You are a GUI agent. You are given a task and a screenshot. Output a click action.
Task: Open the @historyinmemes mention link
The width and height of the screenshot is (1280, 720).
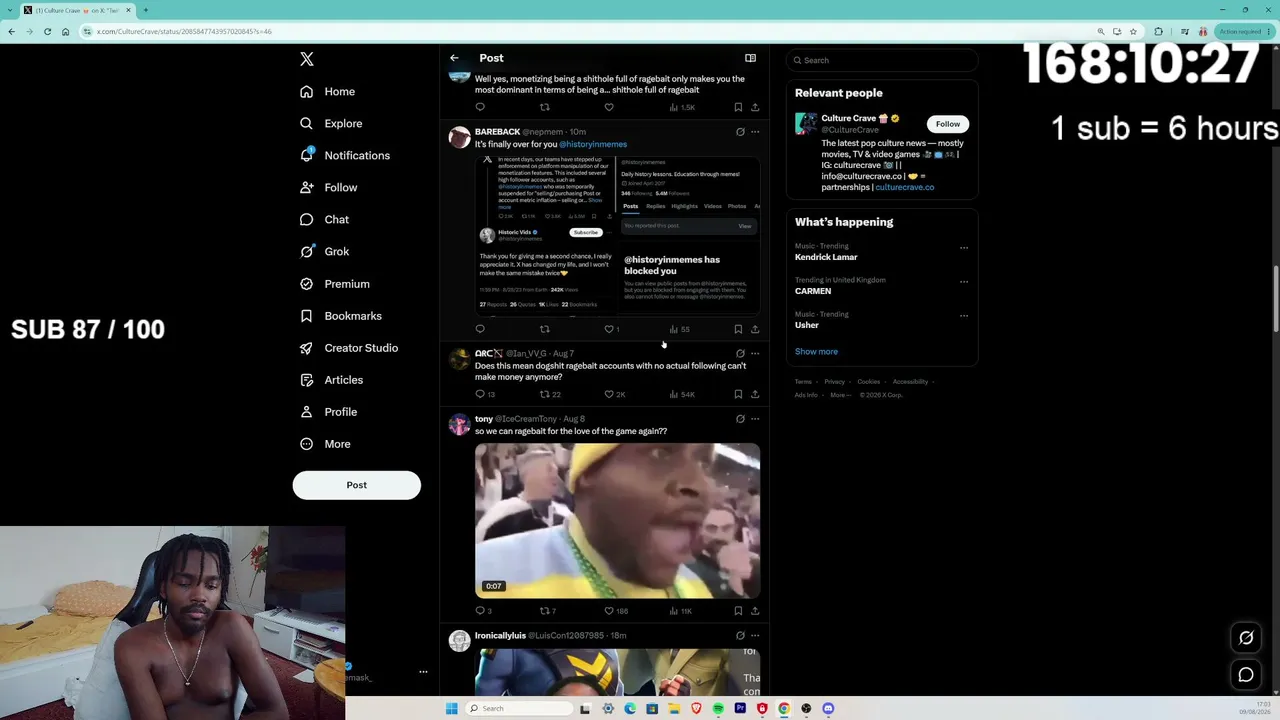[x=593, y=144]
